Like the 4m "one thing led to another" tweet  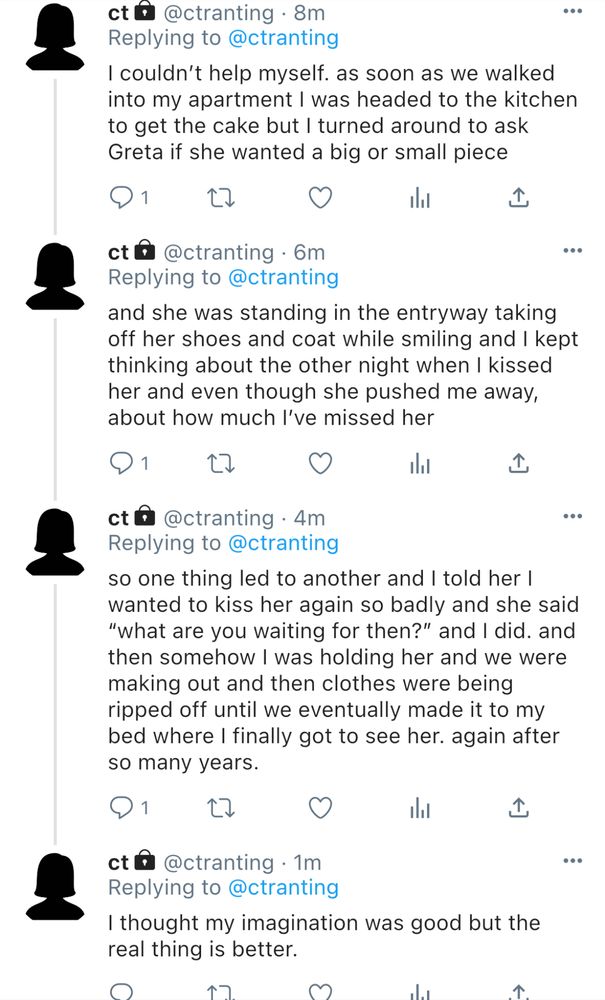[319, 807]
